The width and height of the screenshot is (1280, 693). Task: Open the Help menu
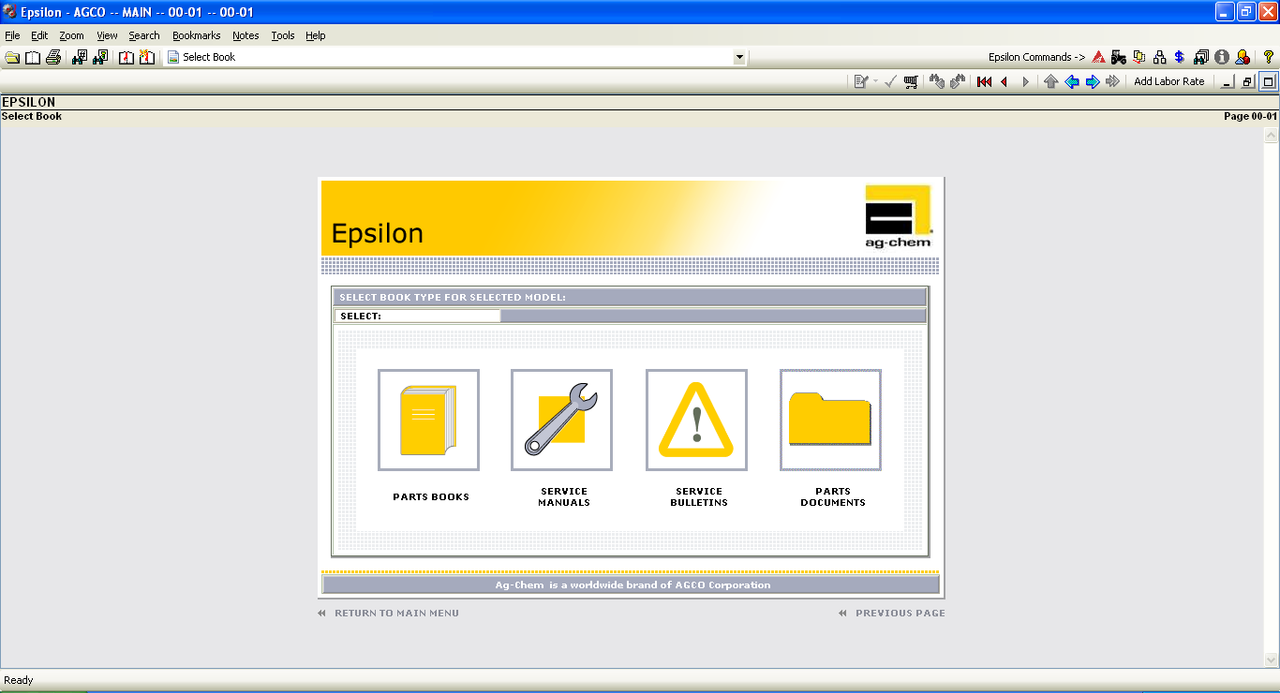pos(315,35)
